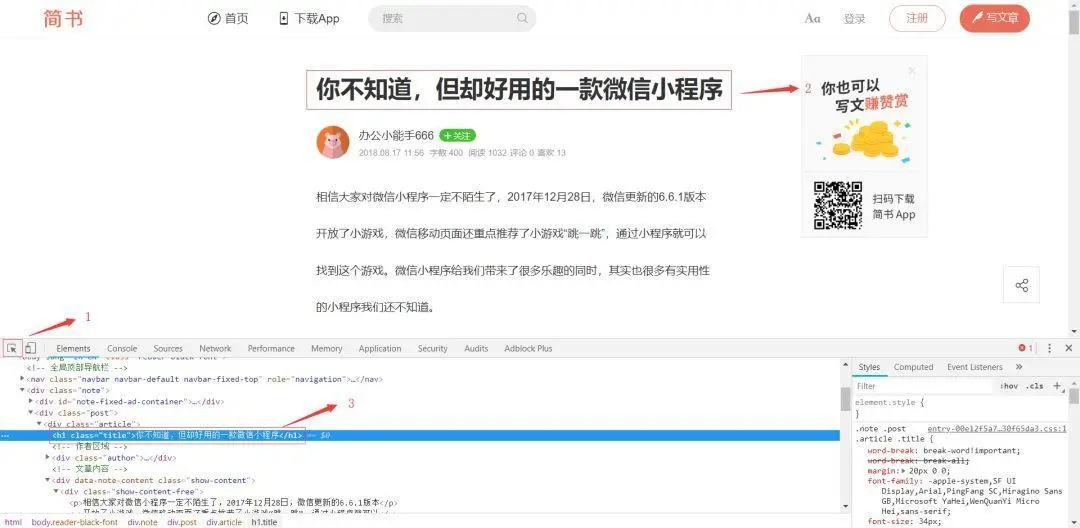Viewport: 1080px width, 528px height.
Task: Open the Computed sidebar tab
Action: (913, 367)
